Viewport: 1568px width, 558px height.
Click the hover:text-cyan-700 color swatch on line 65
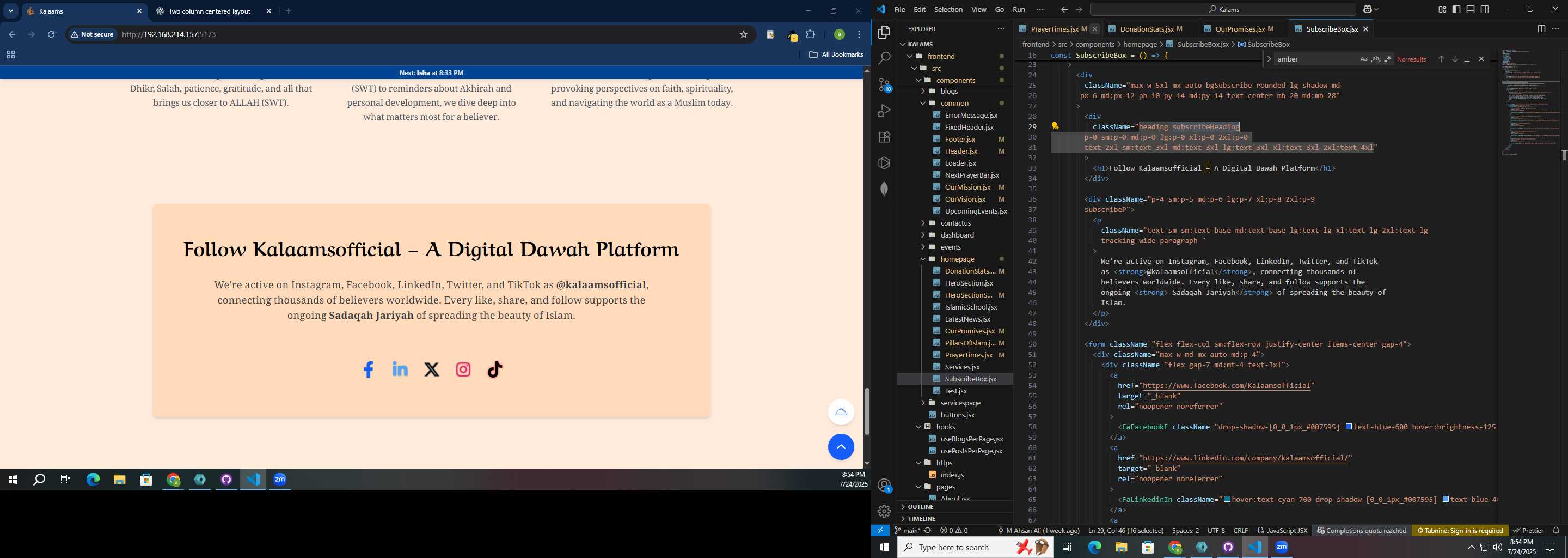click(1227, 500)
